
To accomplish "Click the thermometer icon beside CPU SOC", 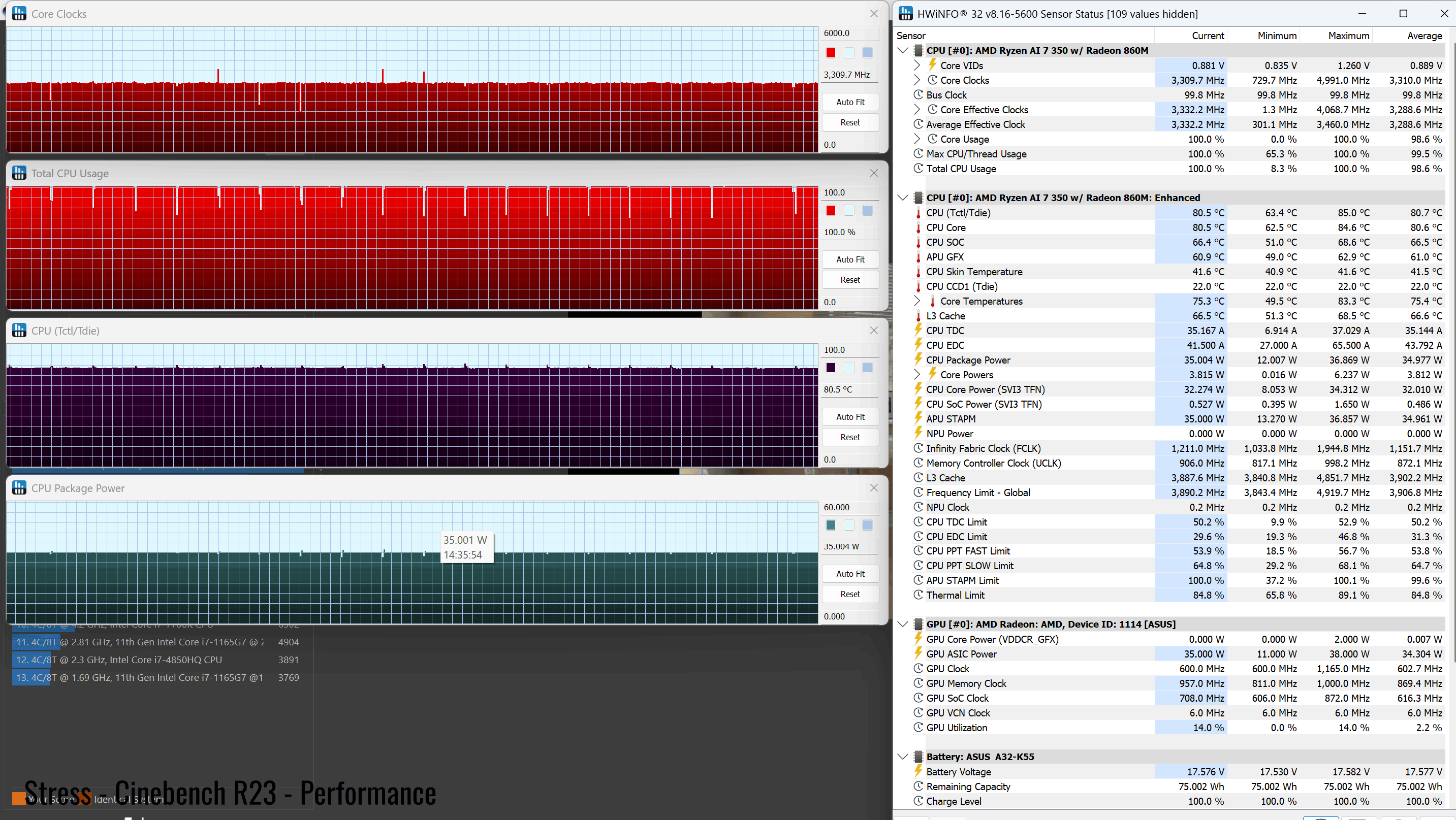I will click(918, 242).
